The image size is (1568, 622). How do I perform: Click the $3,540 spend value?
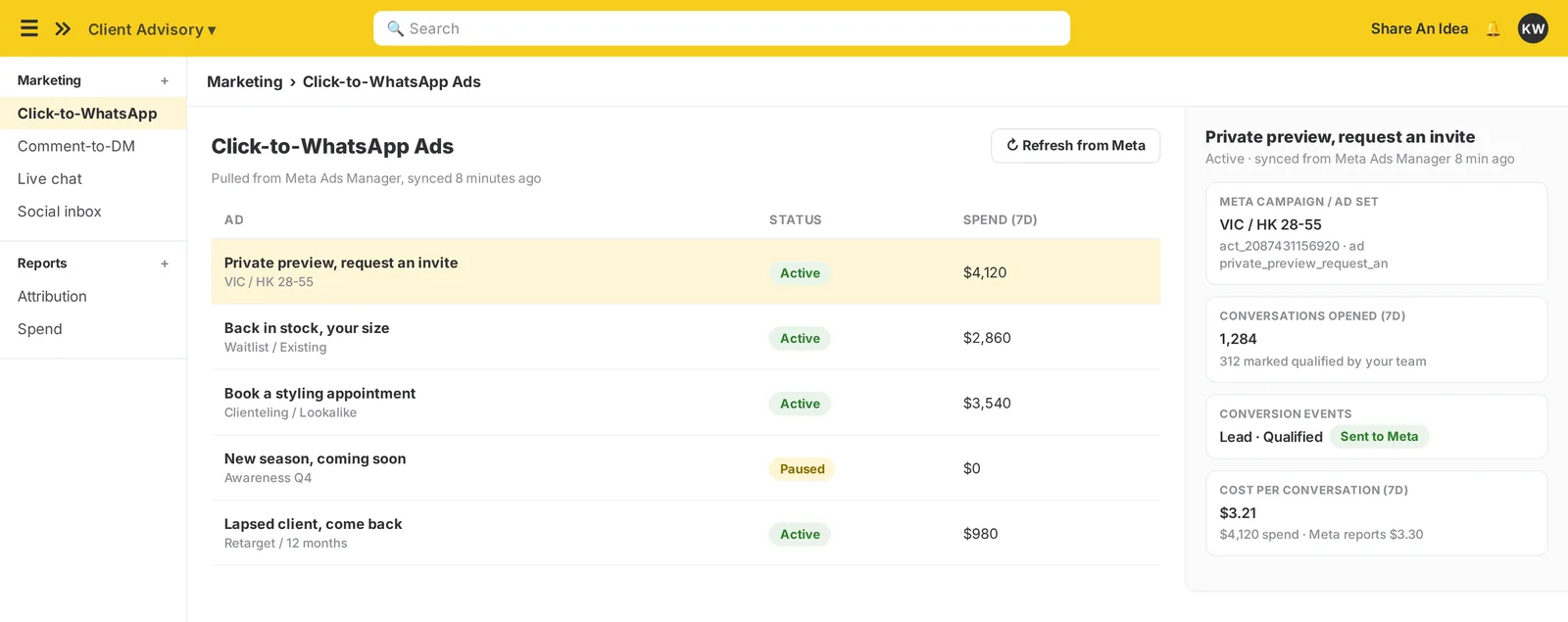click(987, 404)
